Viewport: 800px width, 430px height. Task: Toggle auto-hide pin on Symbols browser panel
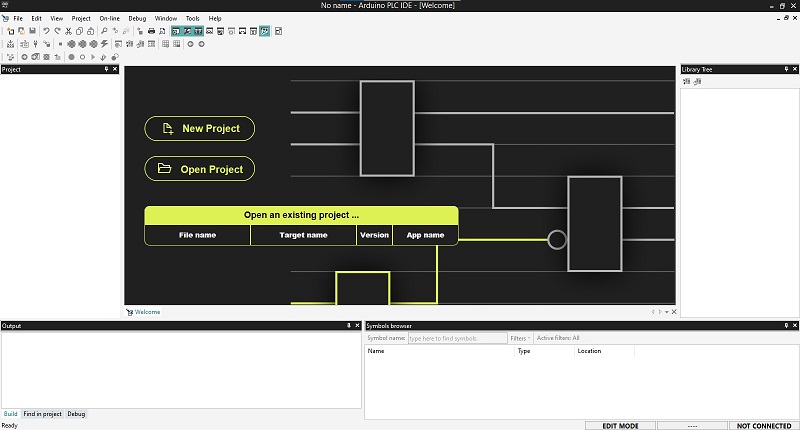786,325
